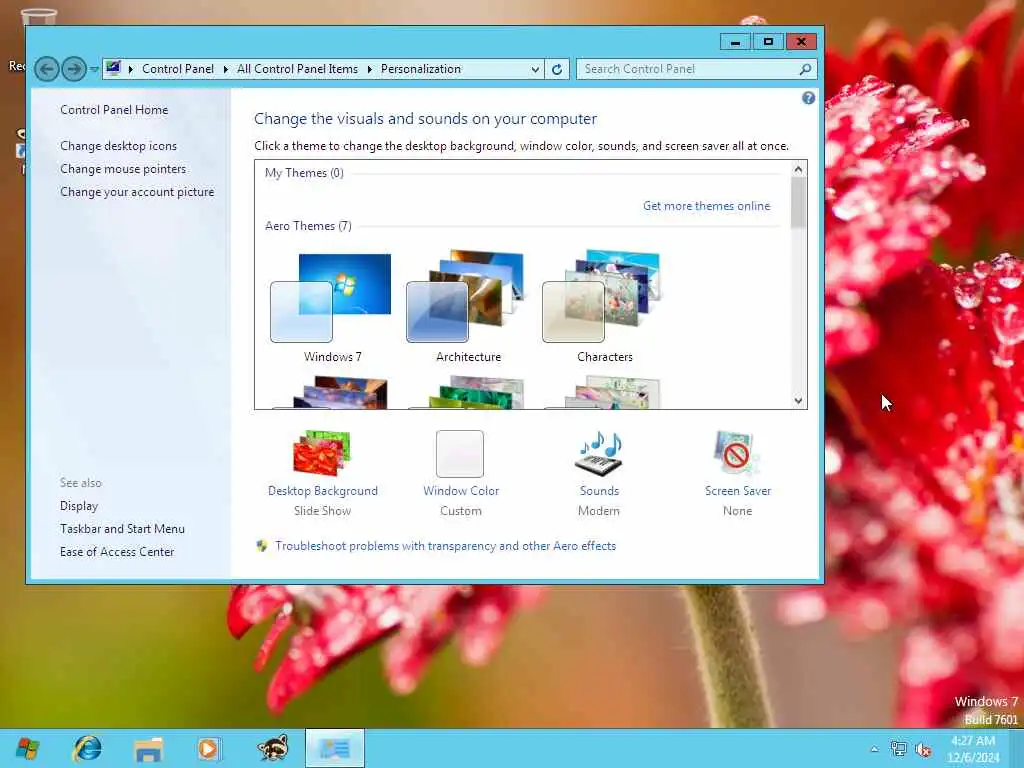Open the recent pages dropdown arrow
1024x768 pixels.
point(94,69)
